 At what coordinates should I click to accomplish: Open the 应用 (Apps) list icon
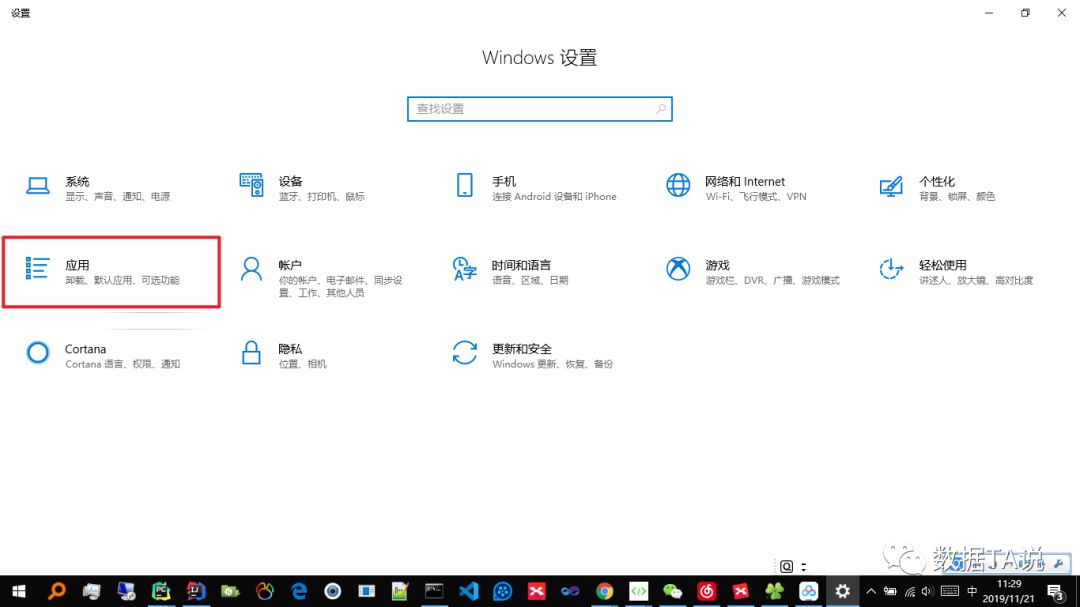(37, 269)
